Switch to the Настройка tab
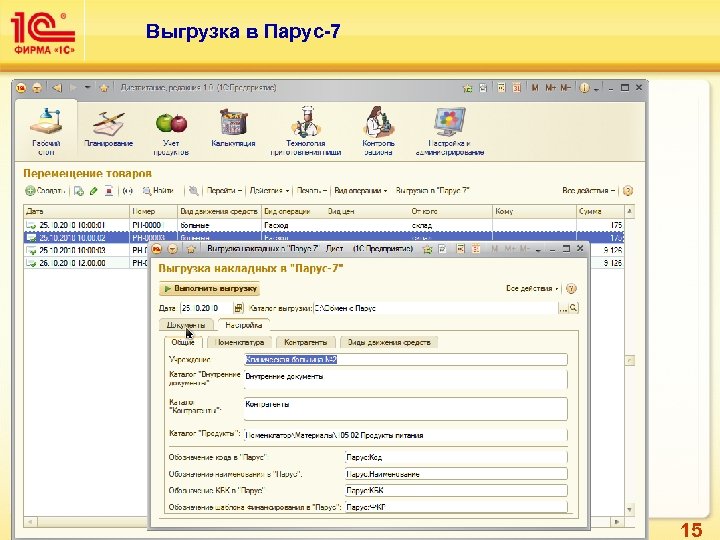Viewport: 720px width, 540px height. coord(243,325)
